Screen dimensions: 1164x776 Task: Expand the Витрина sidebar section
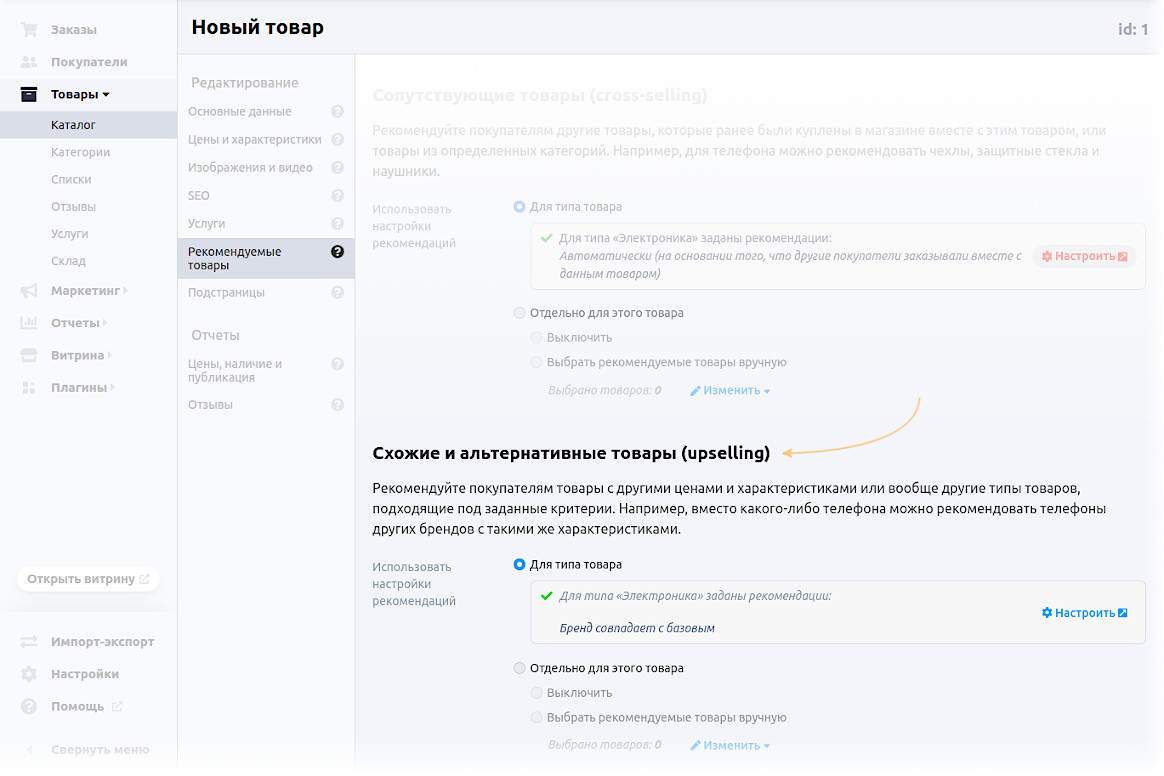pyautogui.click(x=78, y=355)
